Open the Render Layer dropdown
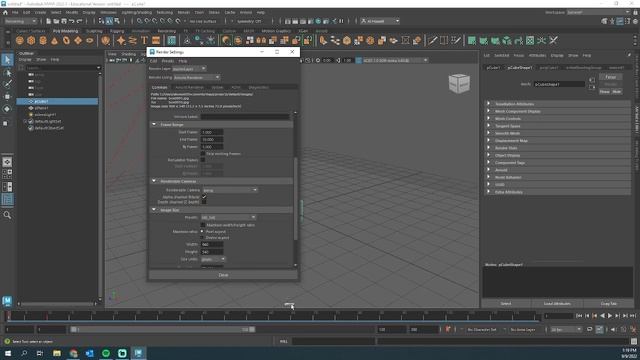The image size is (640, 360). pyautogui.click(x=189, y=69)
